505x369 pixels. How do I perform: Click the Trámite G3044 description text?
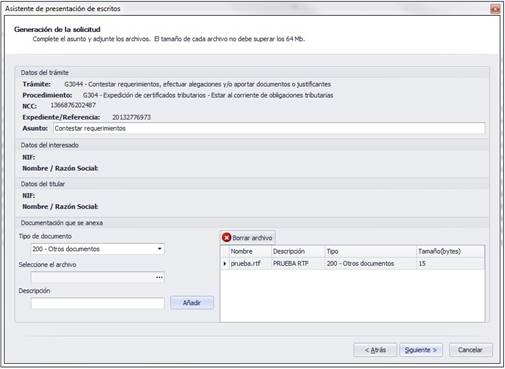coord(197,84)
